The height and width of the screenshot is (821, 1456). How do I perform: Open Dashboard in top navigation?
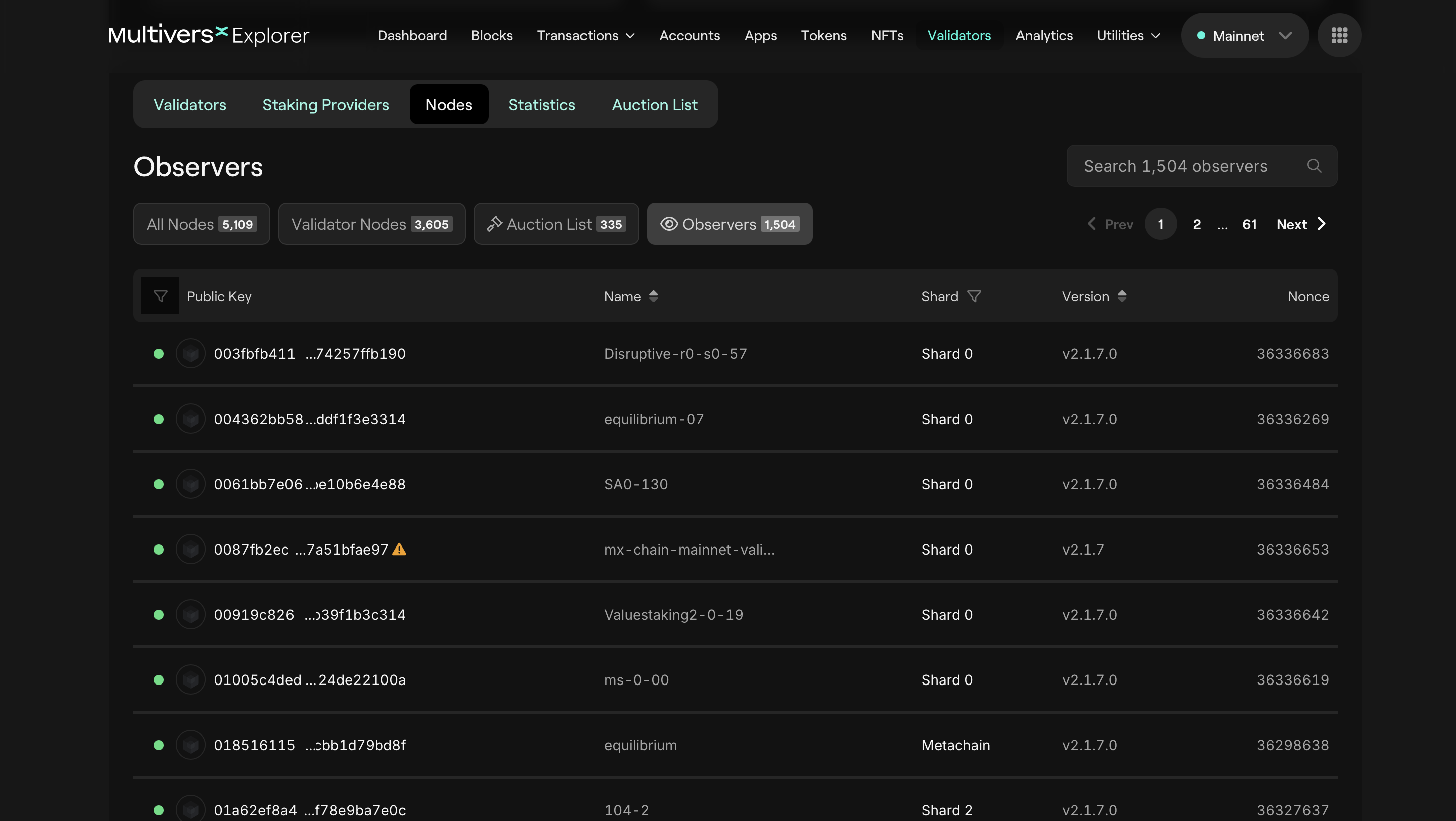[x=412, y=35]
